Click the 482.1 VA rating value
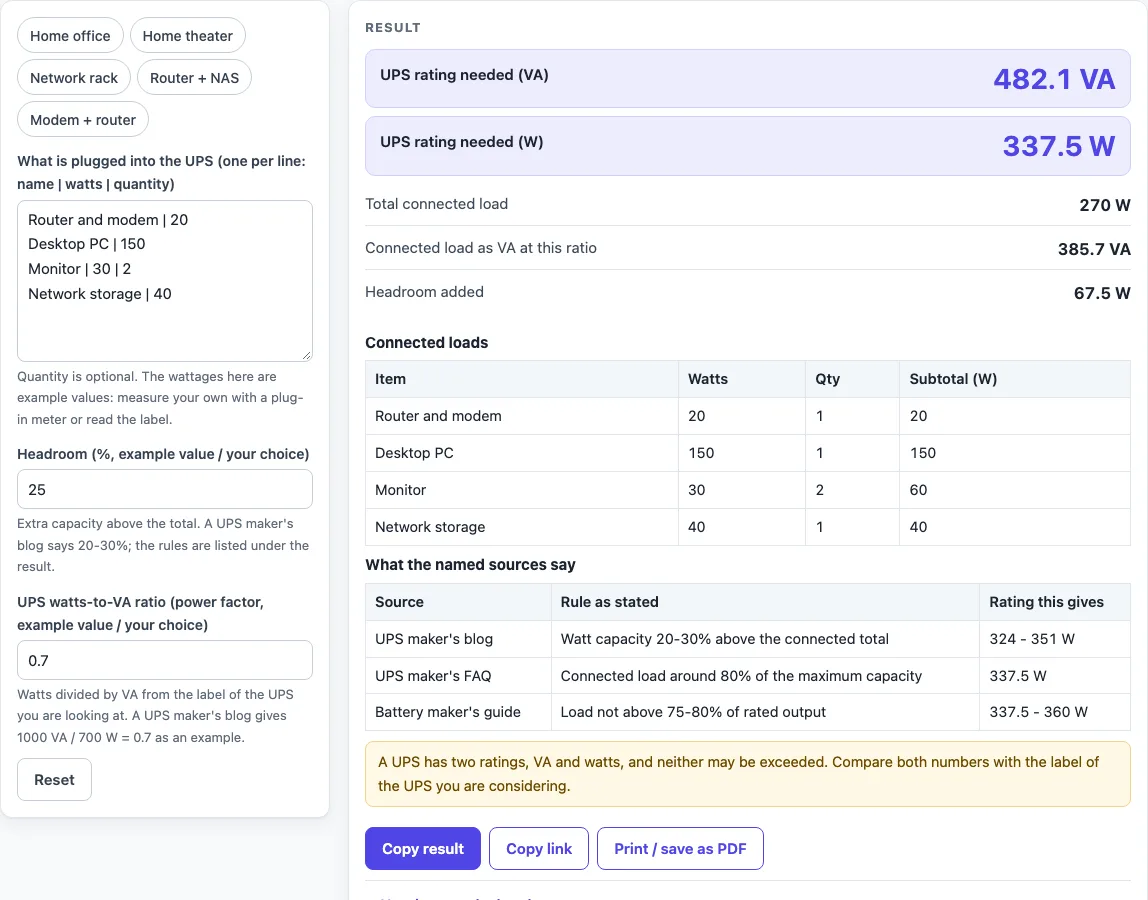This screenshot has width=1148, height=900. [1054, 79]
